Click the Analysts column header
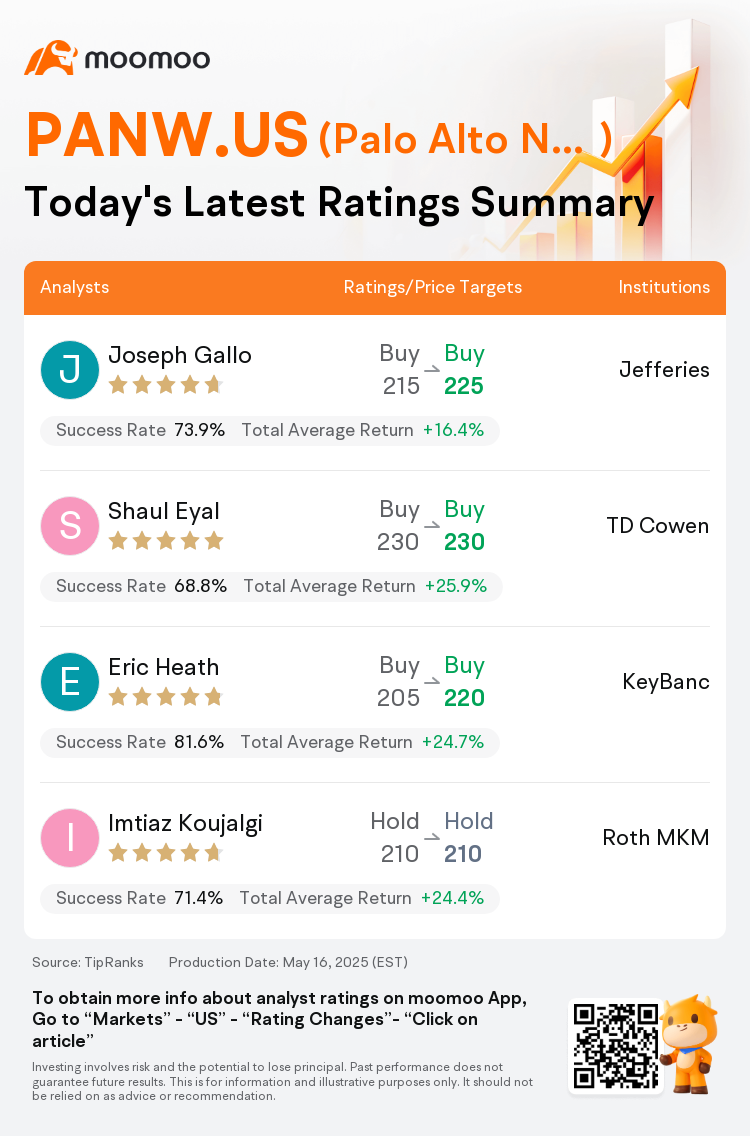Image resolution: width=750 pixels, height=1136 pixels. (75, 287)
